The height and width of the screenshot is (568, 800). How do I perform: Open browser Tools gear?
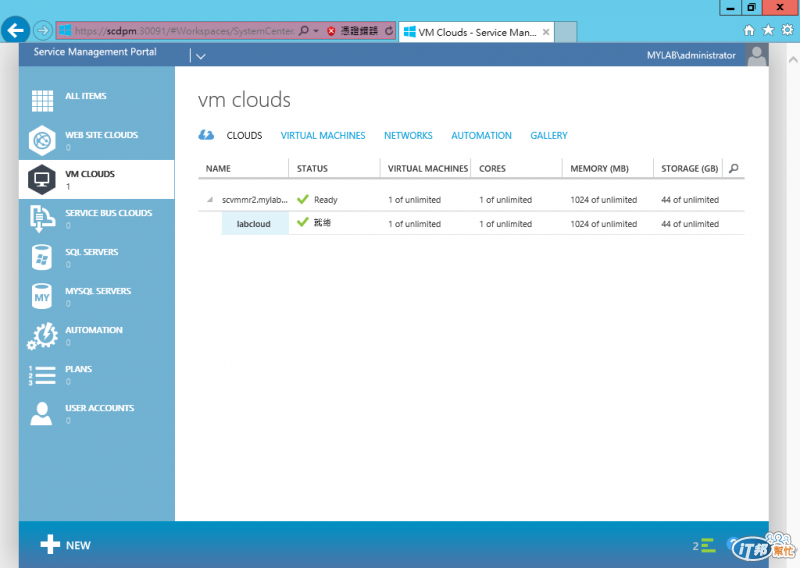[788, 30]
